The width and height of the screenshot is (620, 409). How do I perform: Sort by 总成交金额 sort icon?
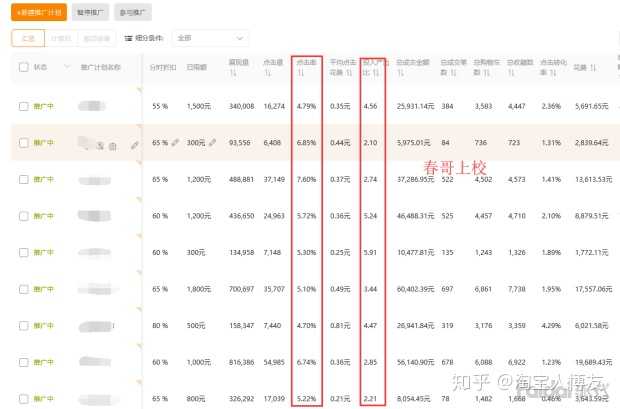(400, 73)
